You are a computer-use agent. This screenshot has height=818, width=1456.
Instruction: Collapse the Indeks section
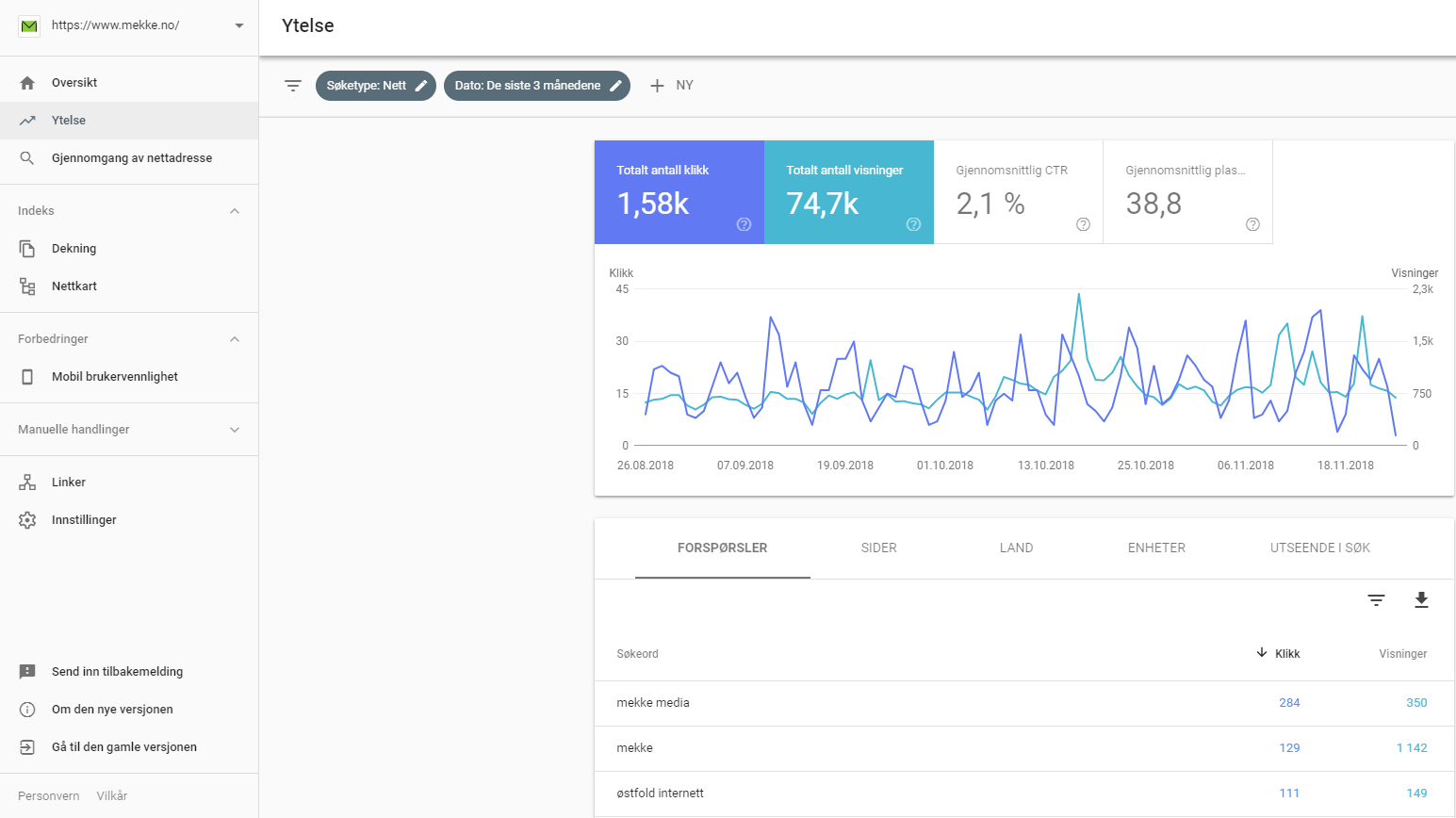tap(235, 211)
